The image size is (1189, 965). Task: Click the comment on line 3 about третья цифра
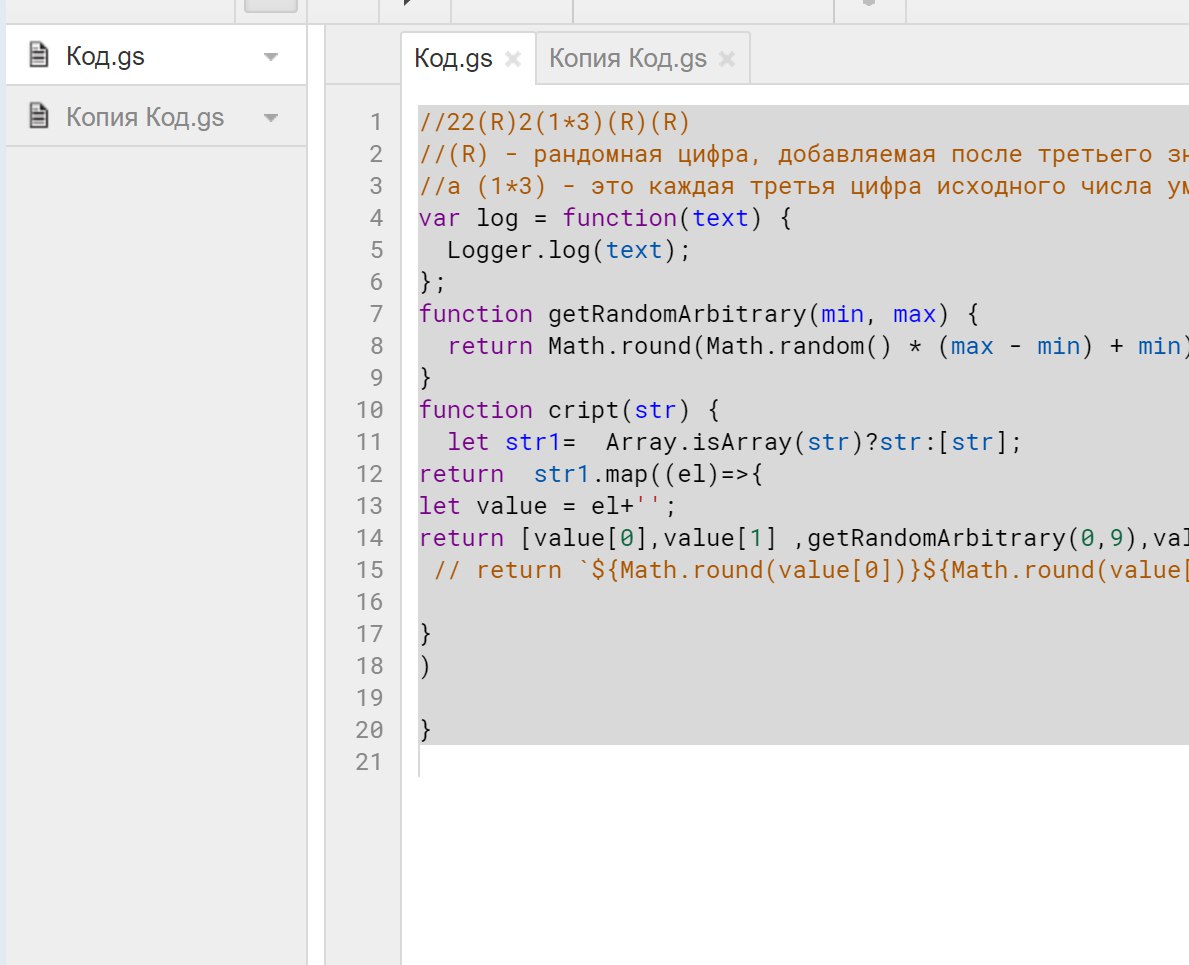804,186
